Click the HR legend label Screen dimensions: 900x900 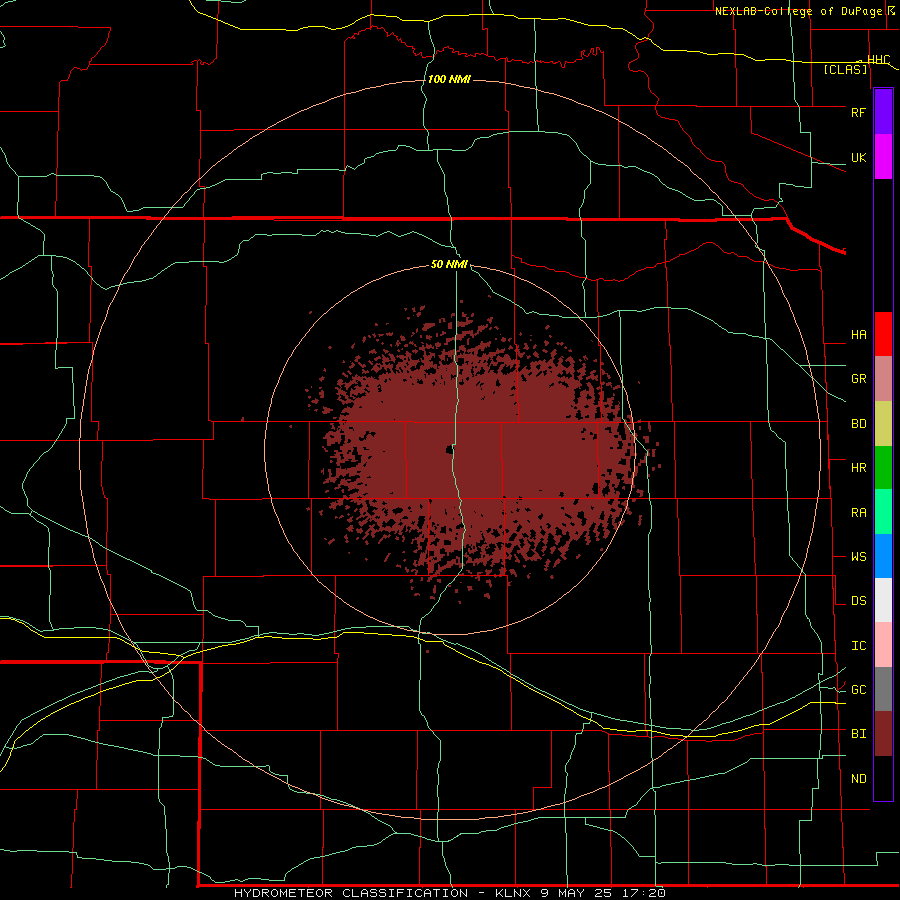pos(859,468)
